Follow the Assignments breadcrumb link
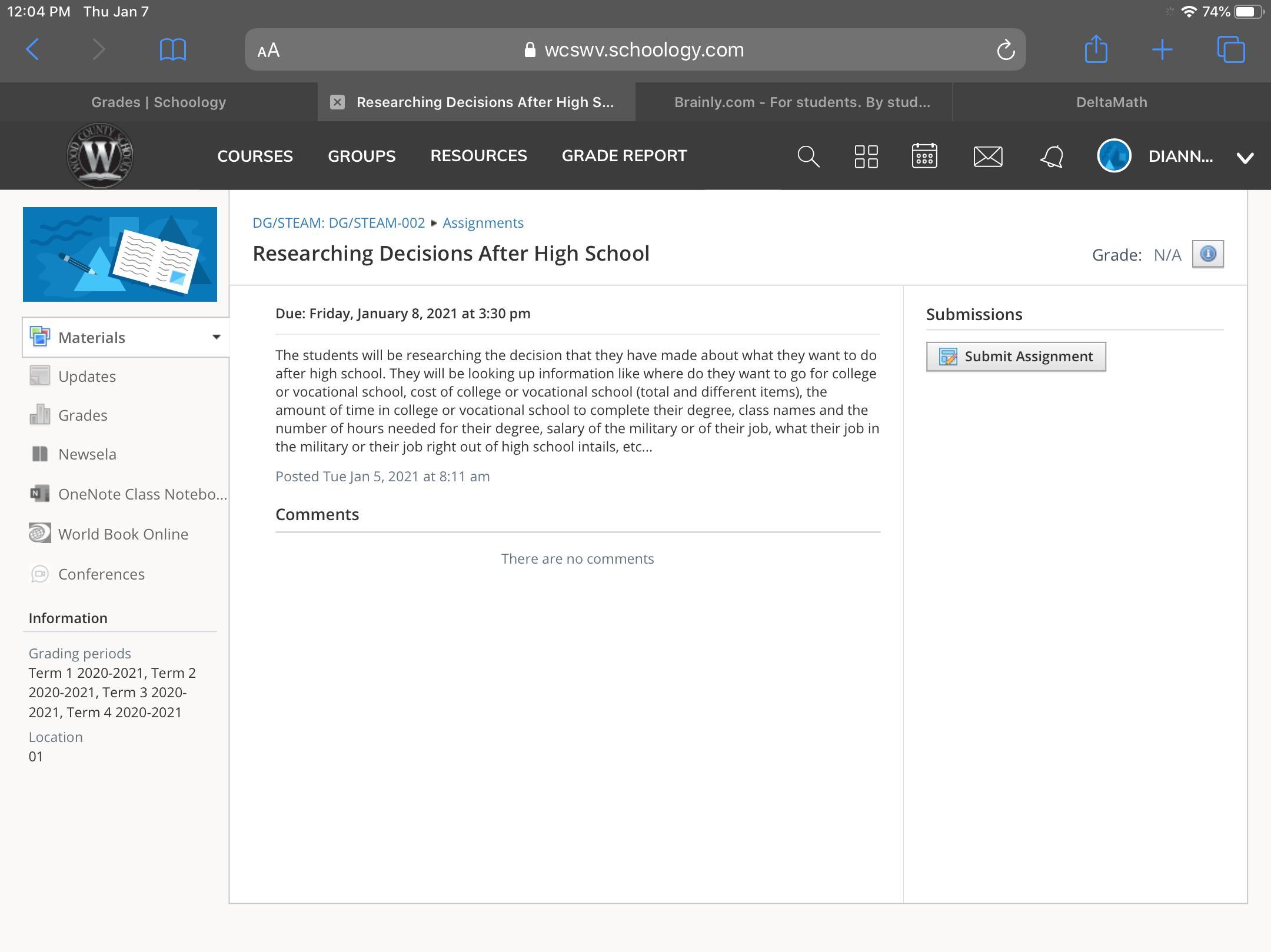This screenshot has width=1271, height=952. pos(483,223)
